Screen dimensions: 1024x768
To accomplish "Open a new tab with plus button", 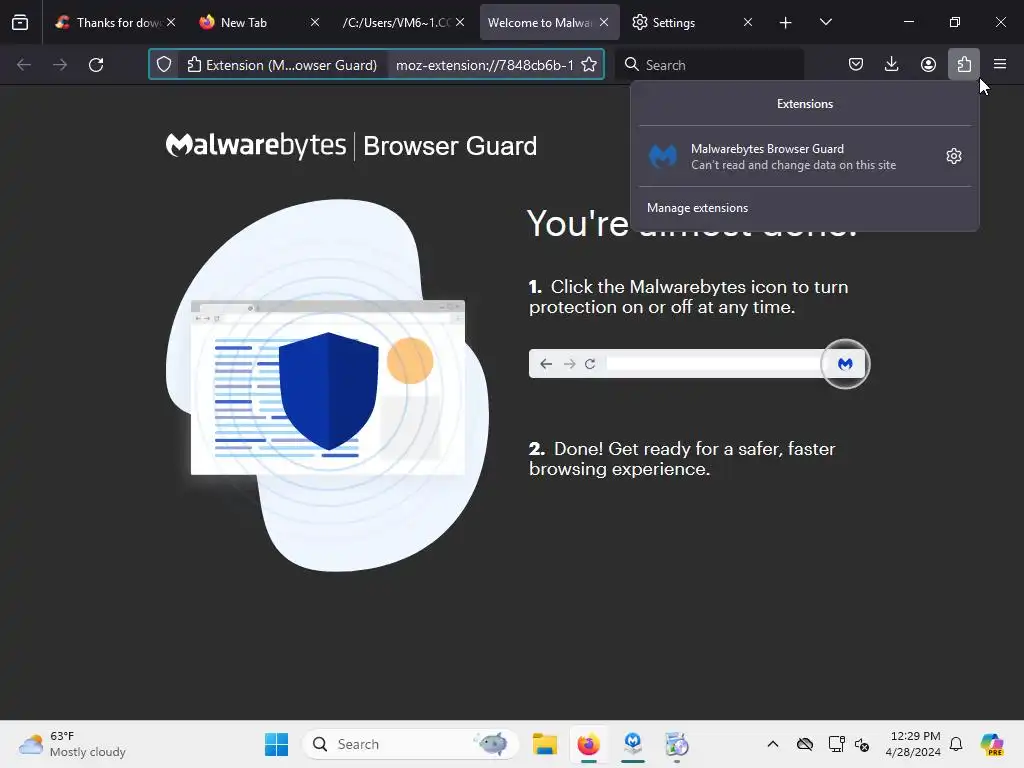I will 786,23.
